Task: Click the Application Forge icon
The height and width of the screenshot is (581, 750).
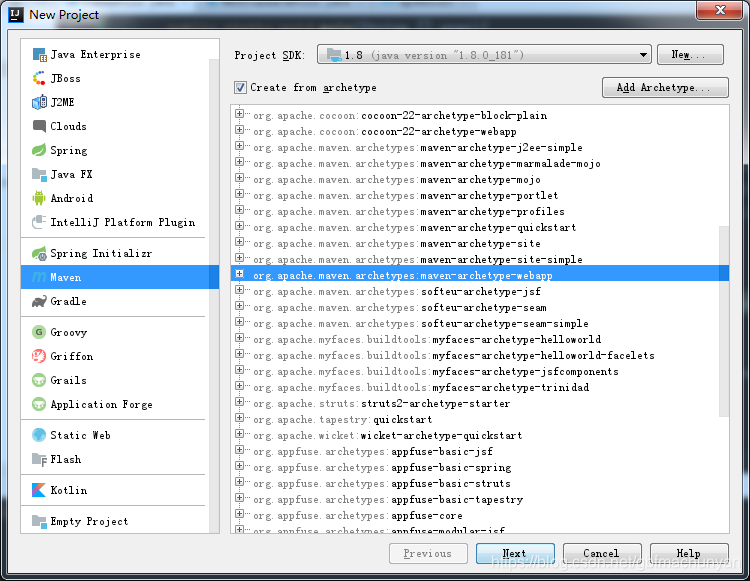Action: click(39, 404)
